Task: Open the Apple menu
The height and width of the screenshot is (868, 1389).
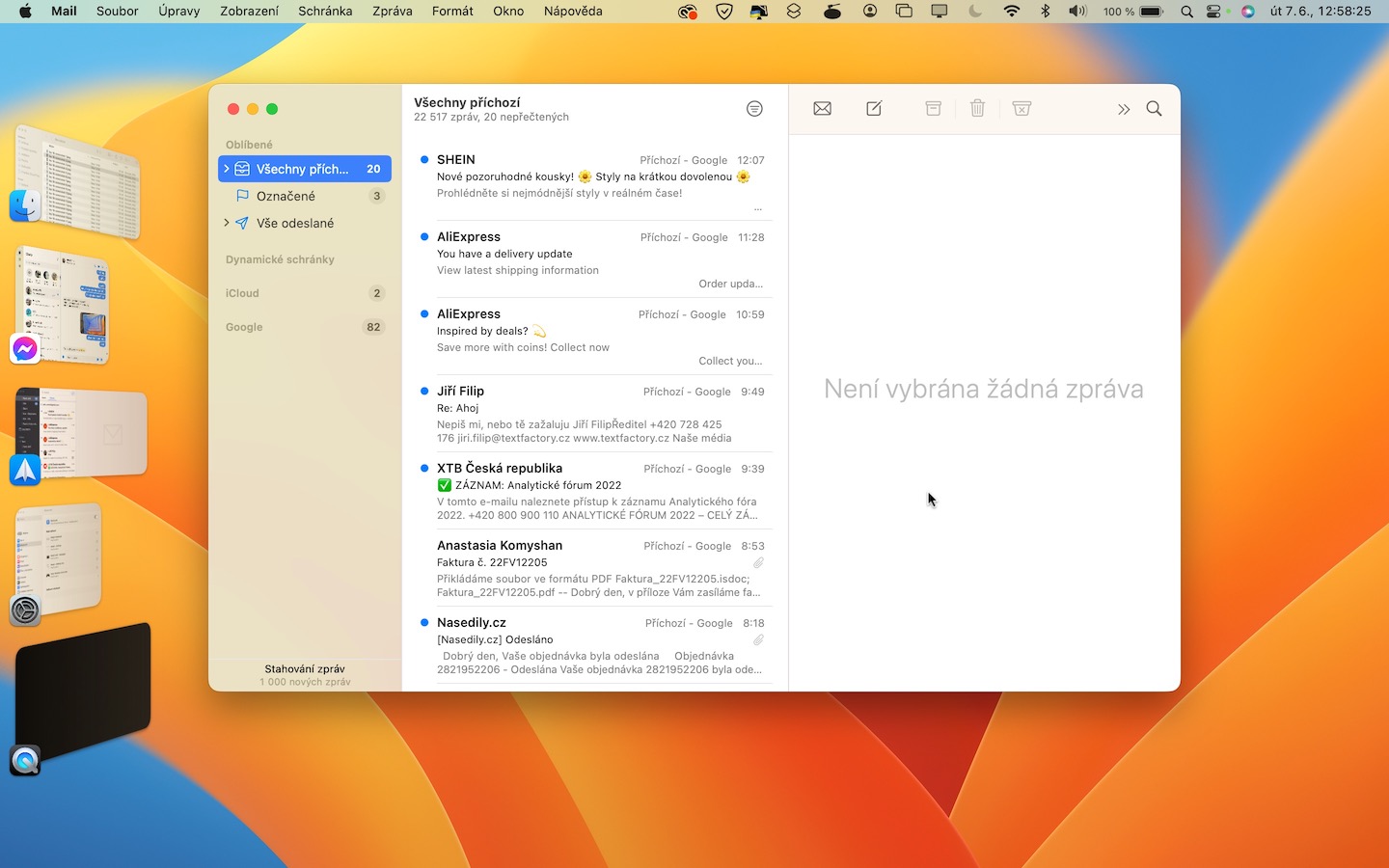Action: coord(25,12)
